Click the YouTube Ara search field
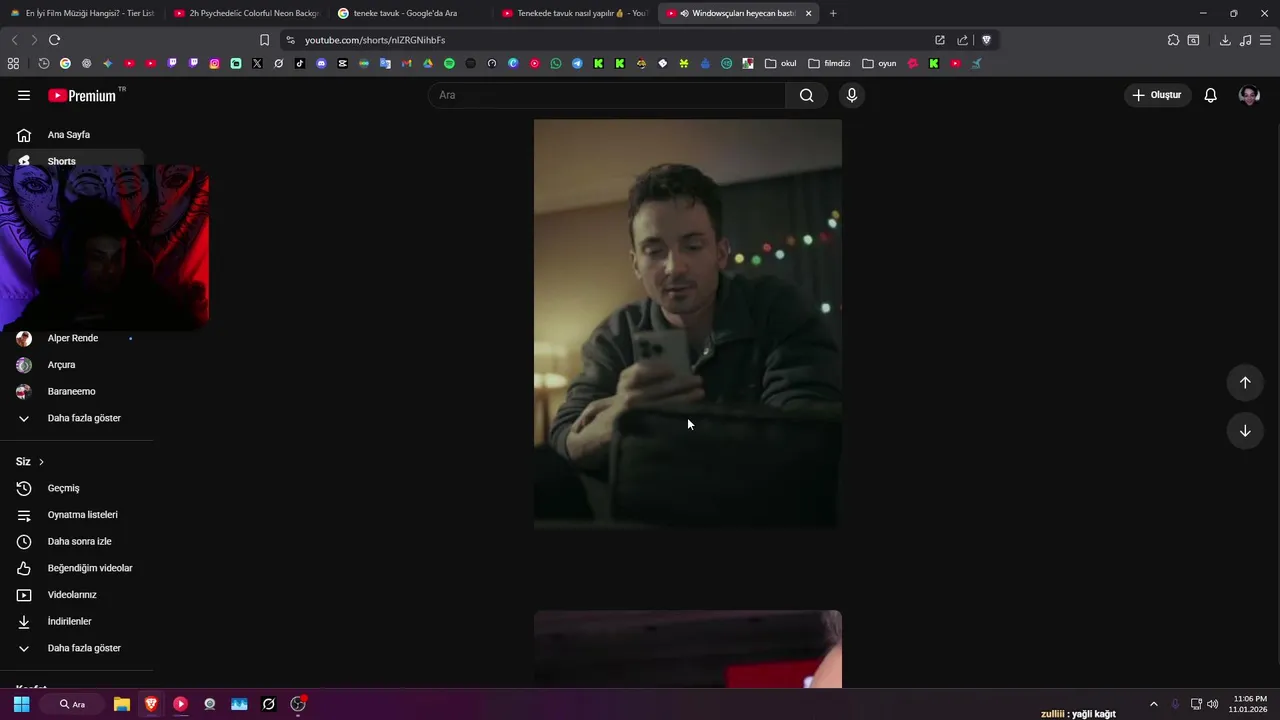Viewport: 1280px width, 720px height. 607,95
